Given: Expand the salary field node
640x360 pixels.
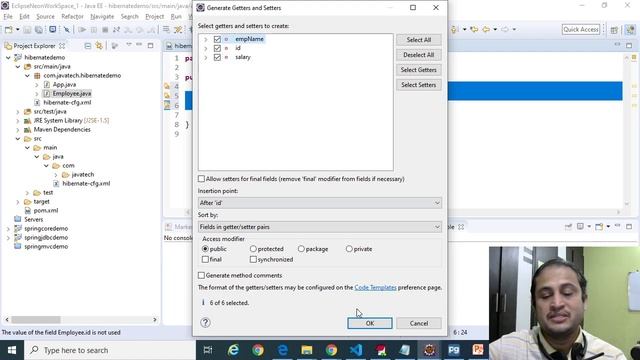Looking at the screenshot, I should 206,57.
